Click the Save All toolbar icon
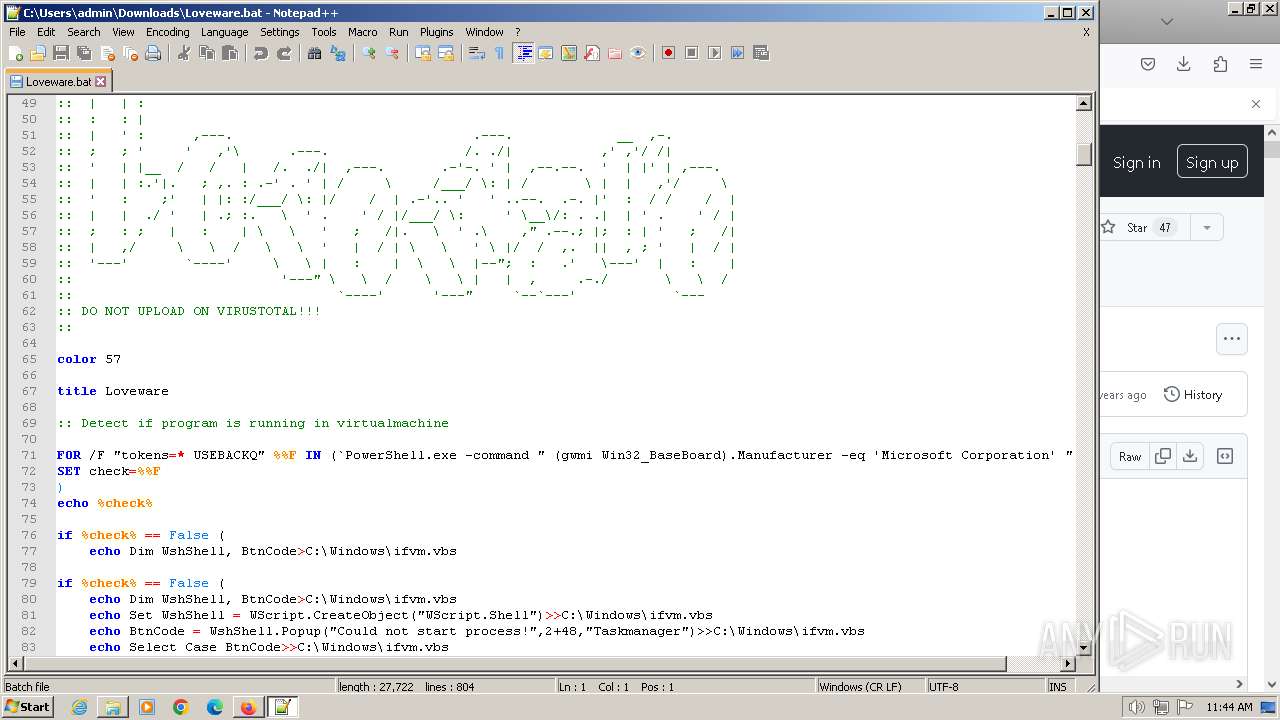The image size is (1280, 720). click(84, 53)
